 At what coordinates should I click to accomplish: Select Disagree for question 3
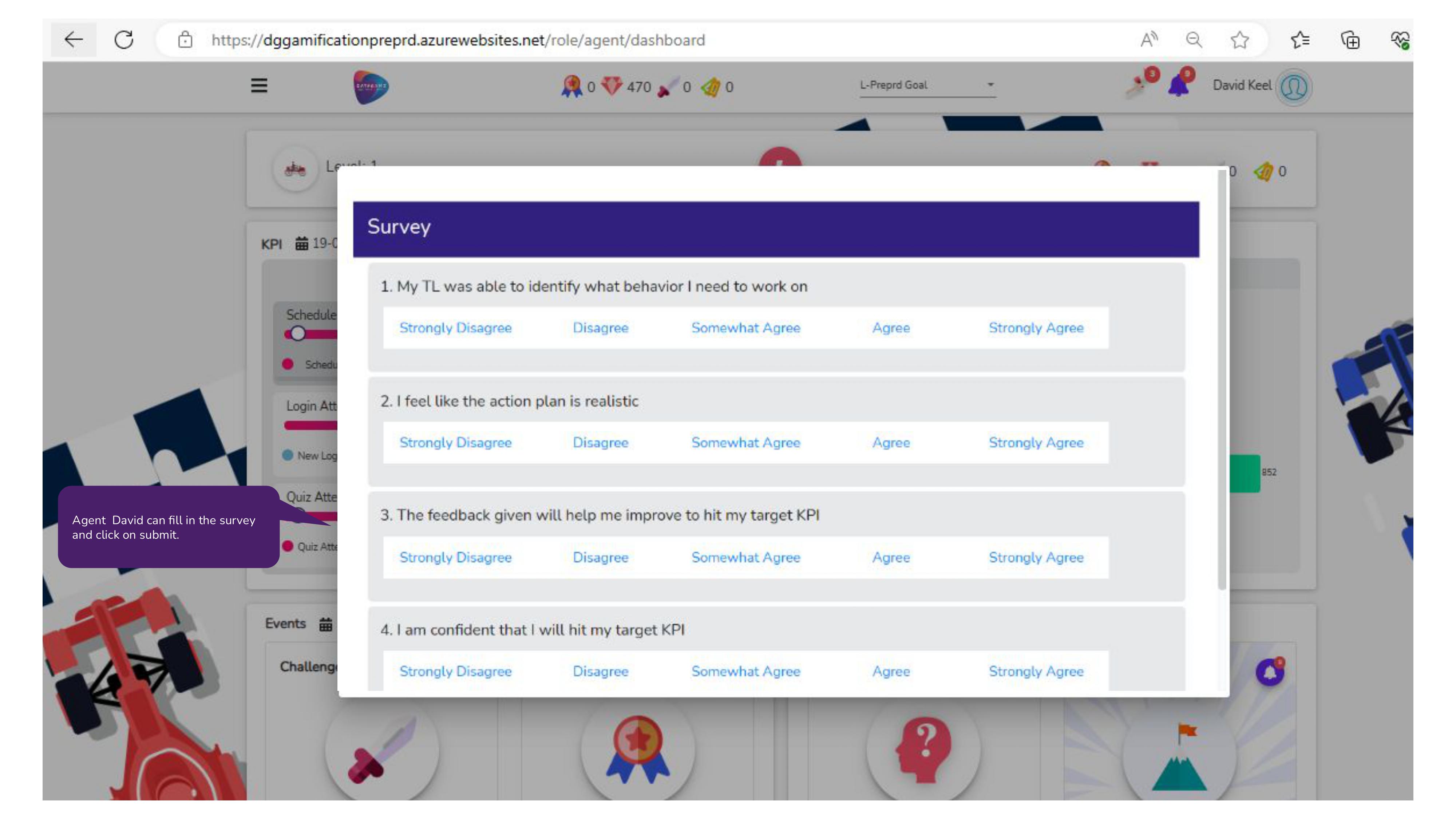point(600,557)
